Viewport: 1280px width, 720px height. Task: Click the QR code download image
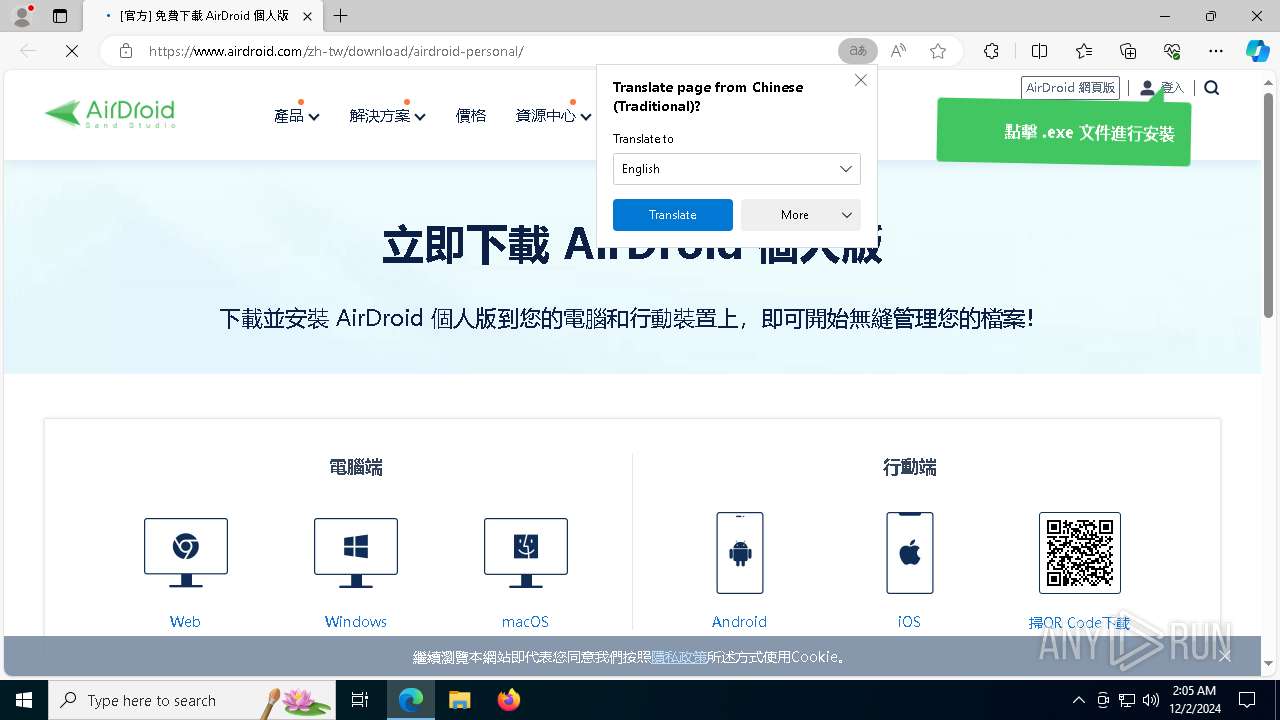1080,553
